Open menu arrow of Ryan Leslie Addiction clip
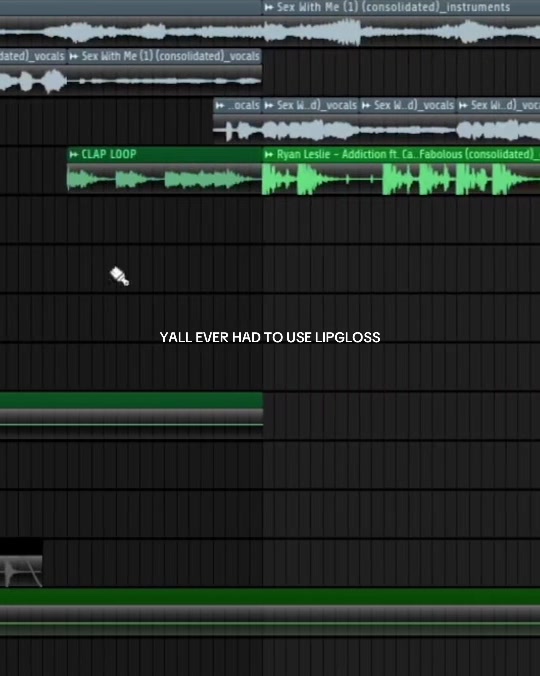 (269, 154)
